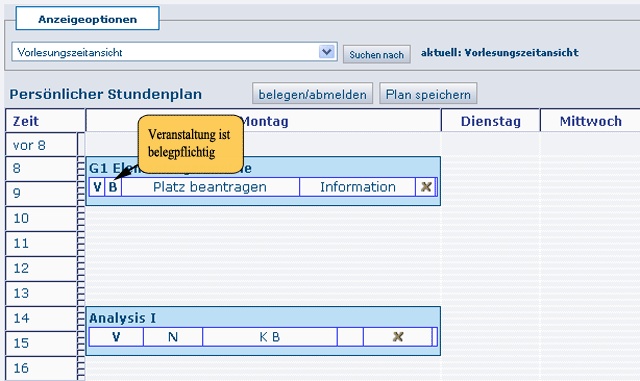
Task: Click the N cell in the Analysis I row
Action: pos(173,337)
